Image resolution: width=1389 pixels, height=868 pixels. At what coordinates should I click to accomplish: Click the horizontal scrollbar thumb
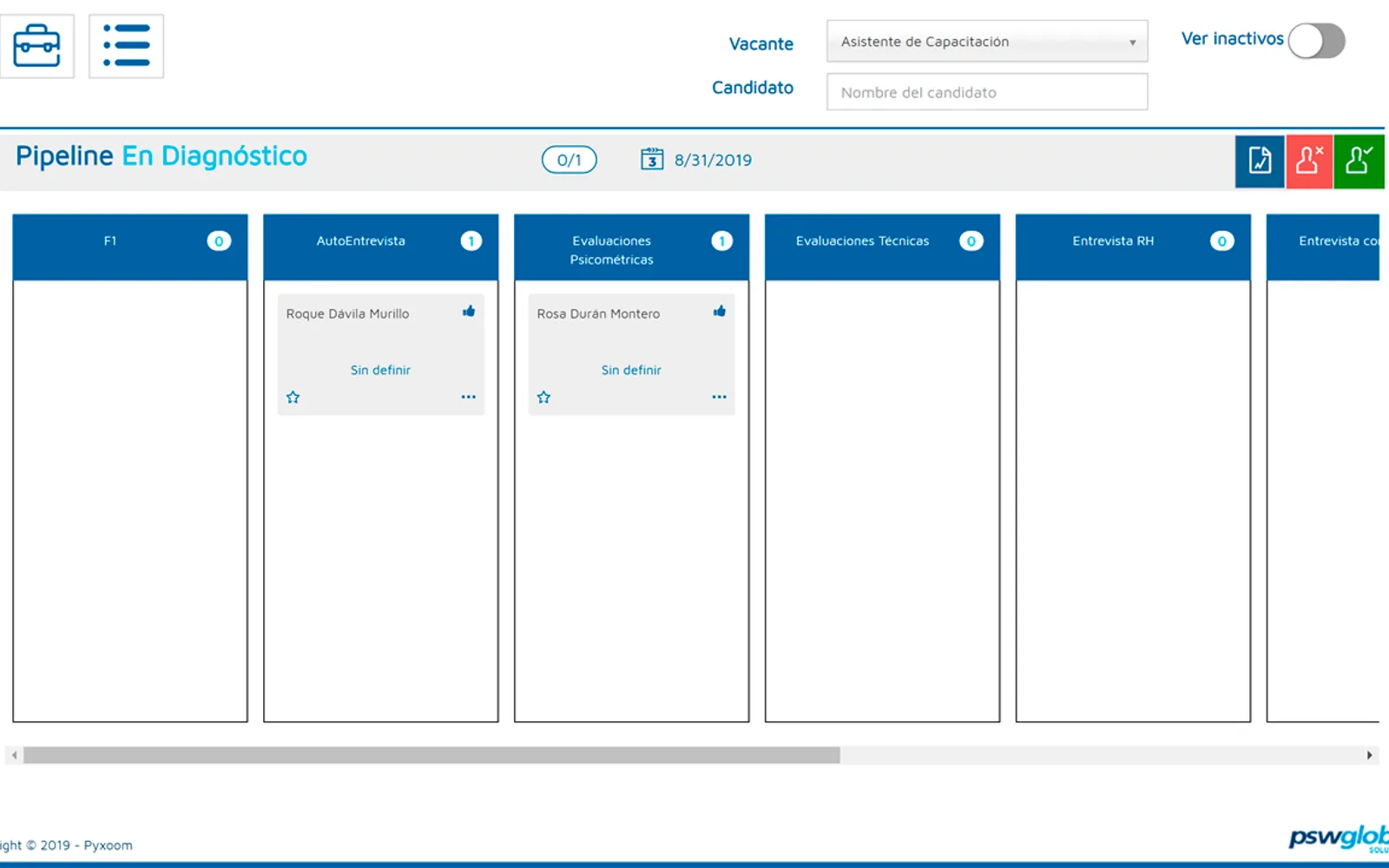431,755
